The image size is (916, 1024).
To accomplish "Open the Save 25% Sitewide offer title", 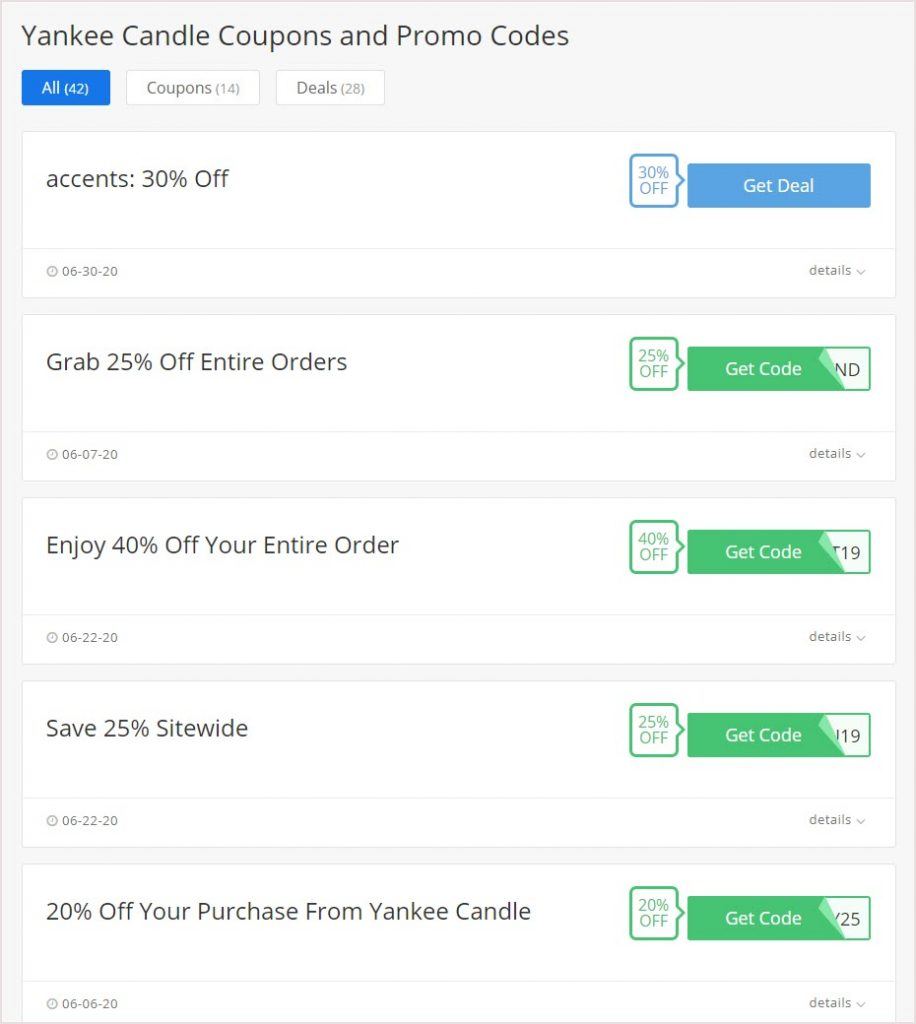I will (147, 728).
